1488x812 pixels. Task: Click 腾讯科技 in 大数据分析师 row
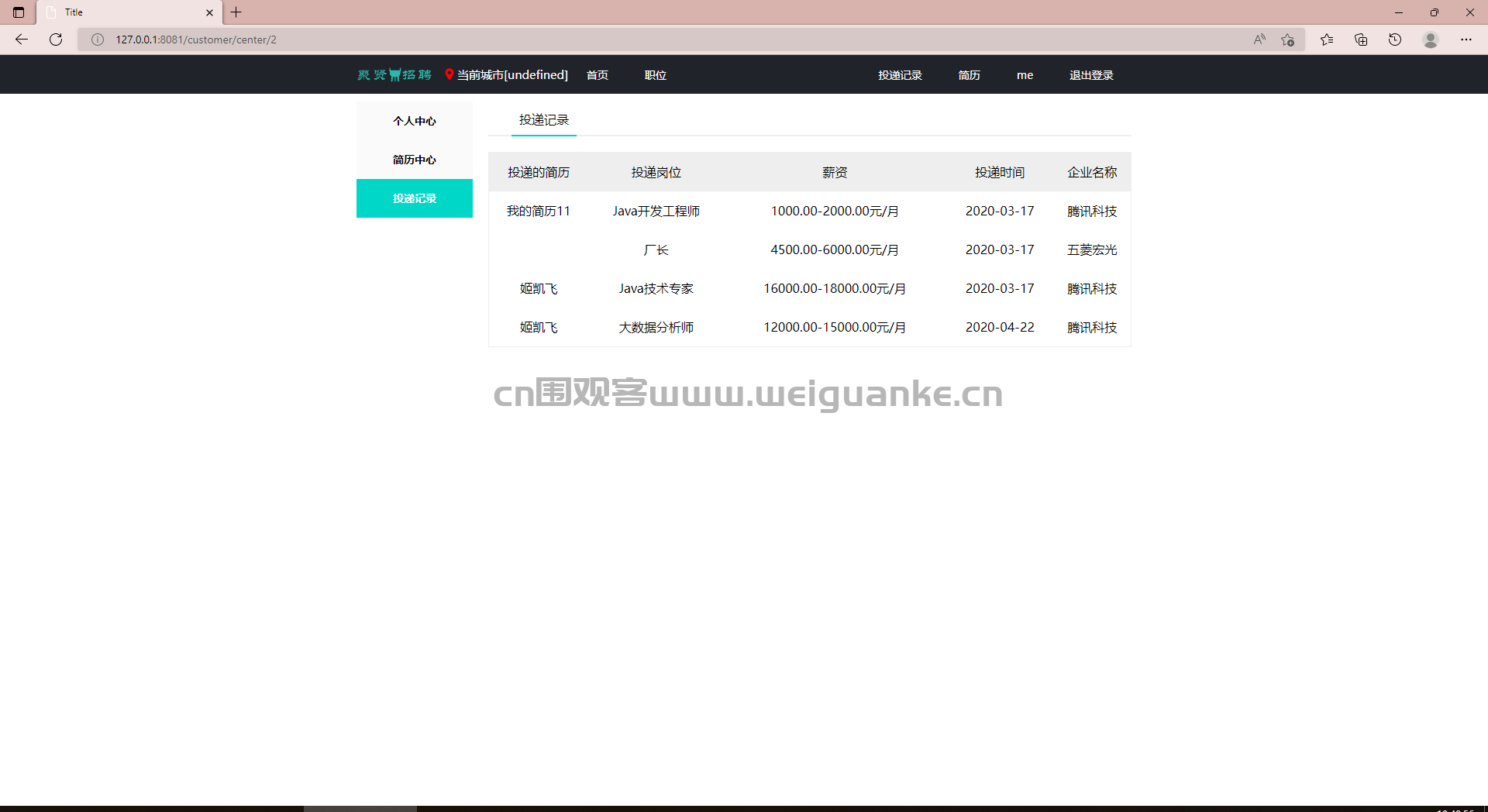tap(1092, 327)
